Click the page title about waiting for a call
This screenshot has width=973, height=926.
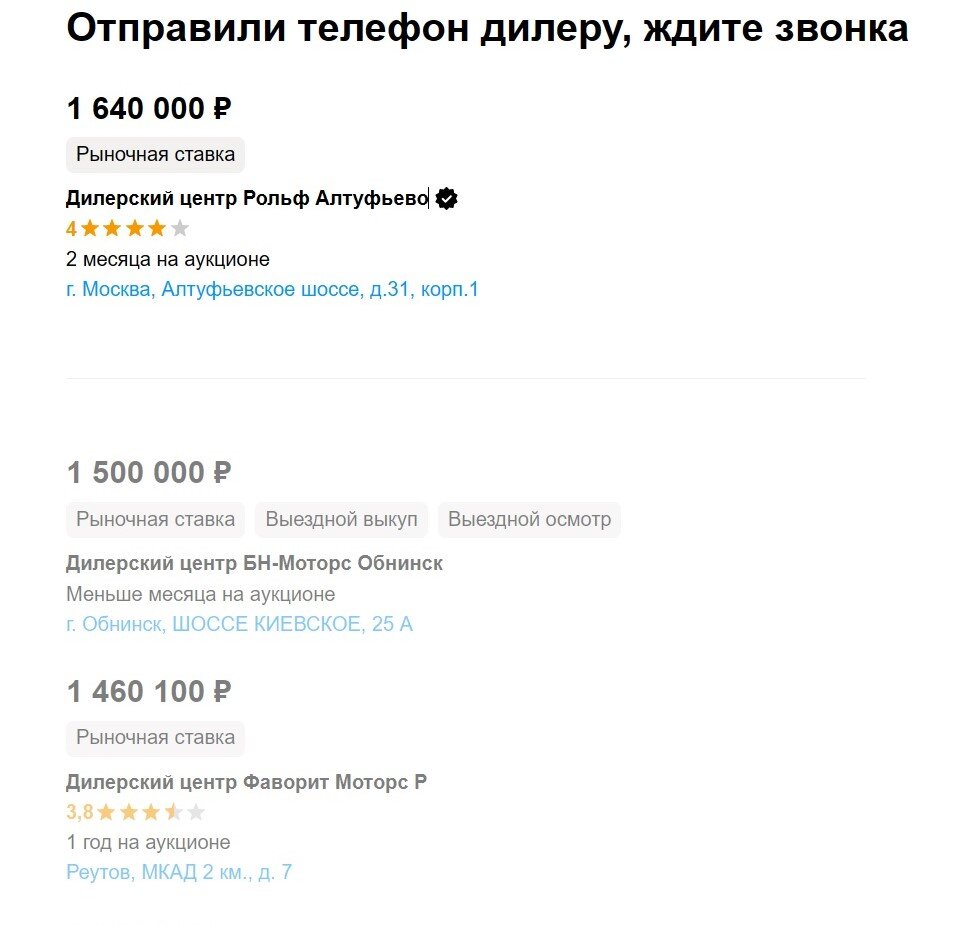487,29
